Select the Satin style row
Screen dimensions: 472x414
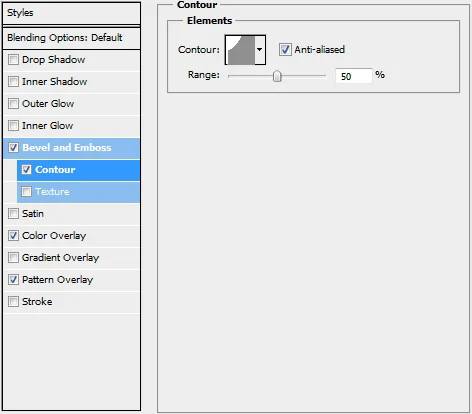tap(71, 214)
